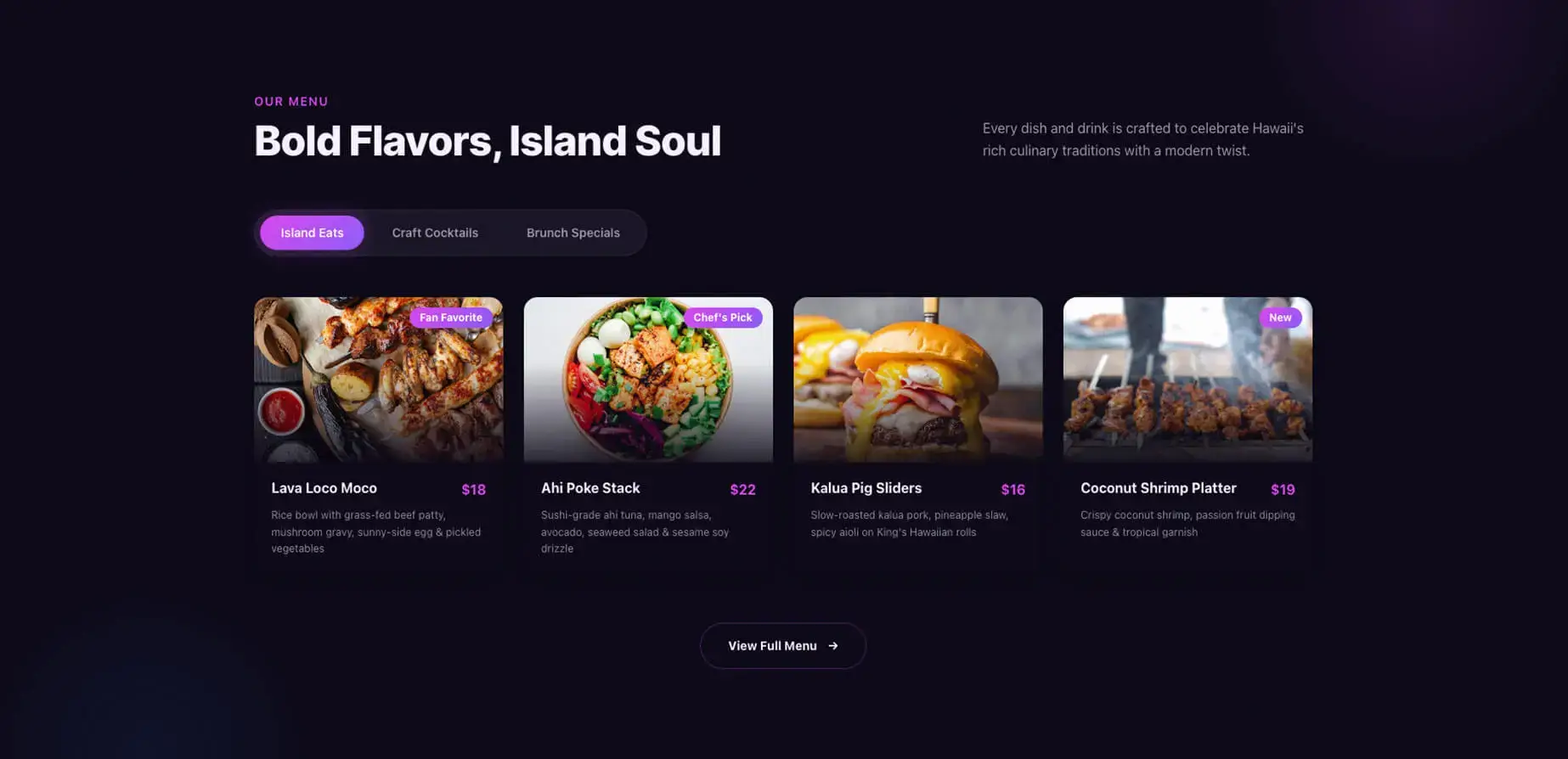The height and width of the screenshot is (759, 1568).
Task: Click the Chef's Pick badge
Action: pyautogui.click(x=723, y=318)
